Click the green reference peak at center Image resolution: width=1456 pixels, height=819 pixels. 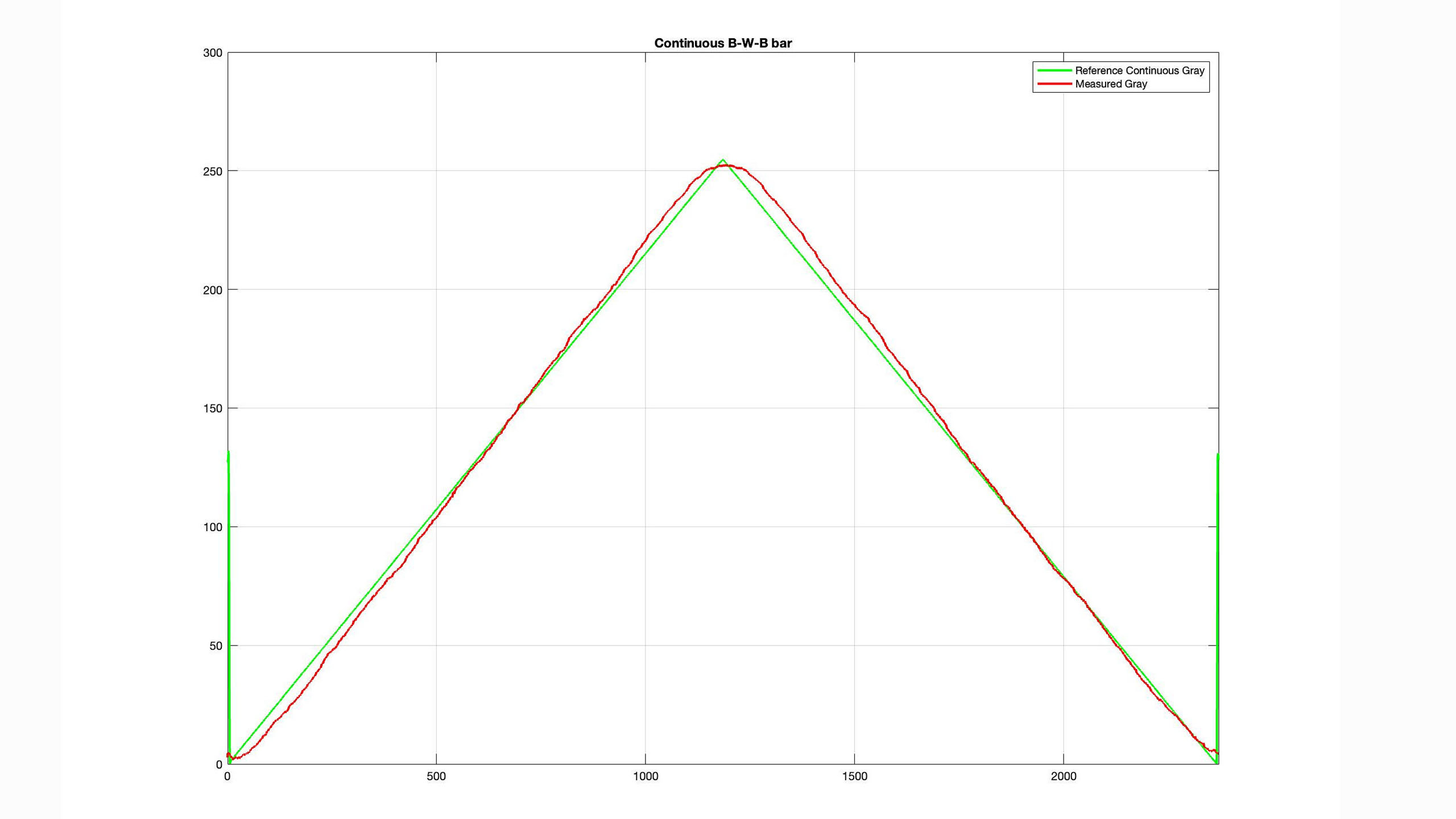(723, 160)
